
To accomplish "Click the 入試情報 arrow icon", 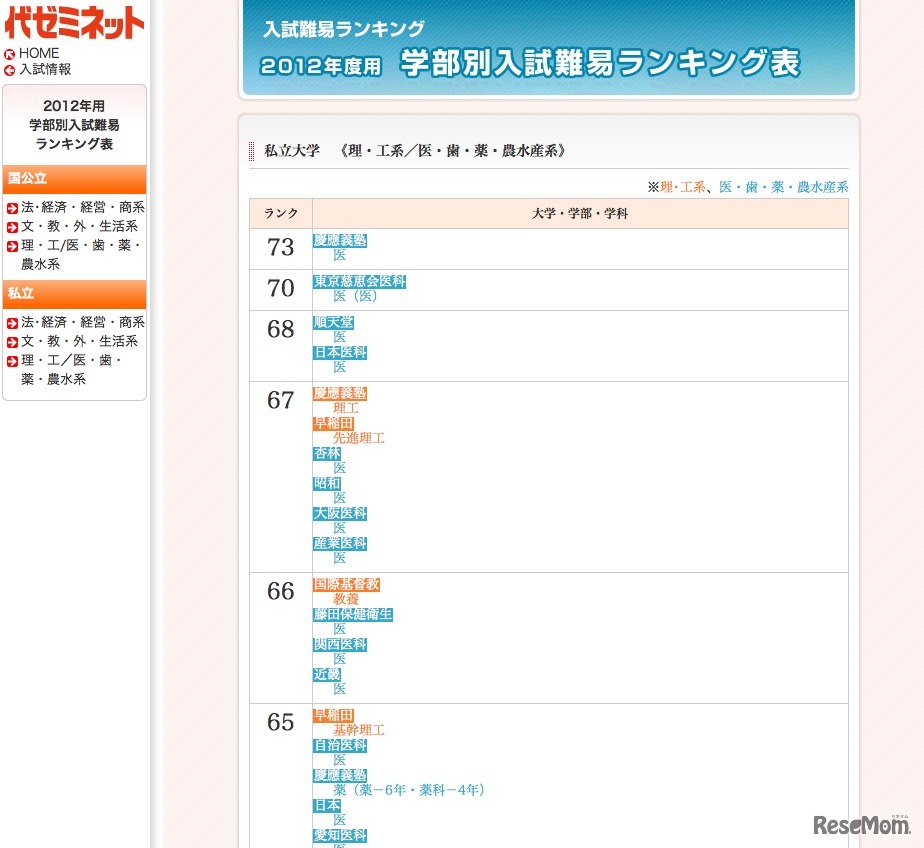I will [x=10, y=70].
